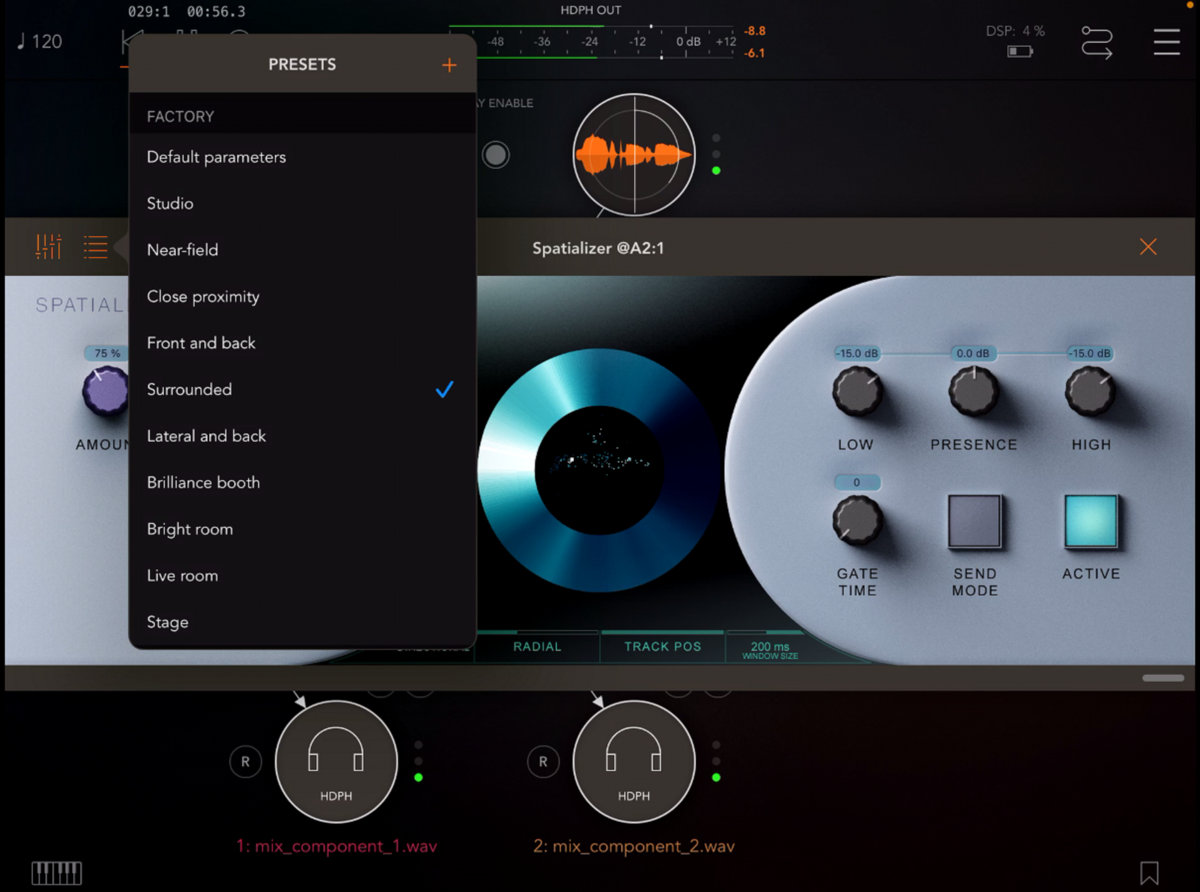
Task: Select the Brilliance booth preset
Action: pos(202,482)
